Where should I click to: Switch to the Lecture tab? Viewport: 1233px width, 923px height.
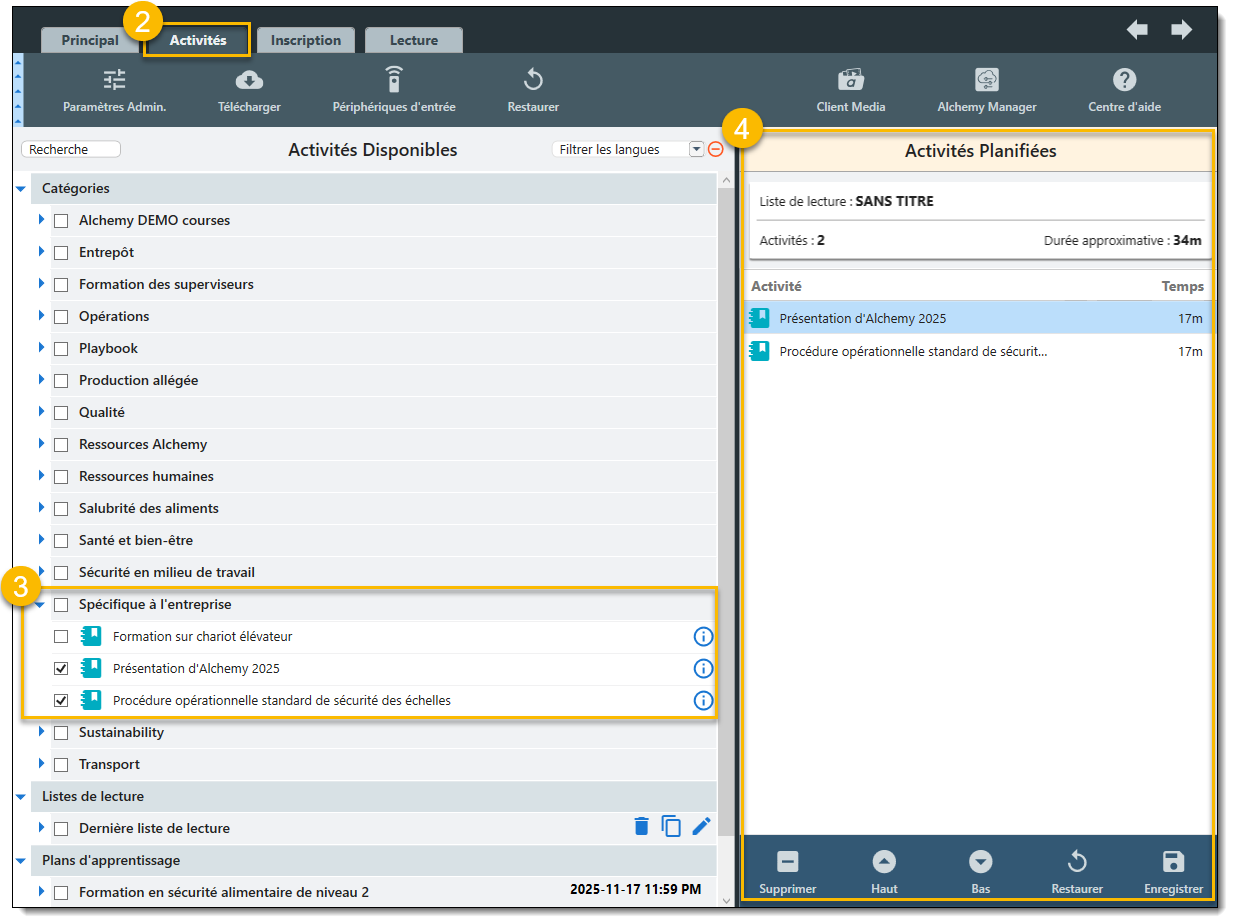413,41
